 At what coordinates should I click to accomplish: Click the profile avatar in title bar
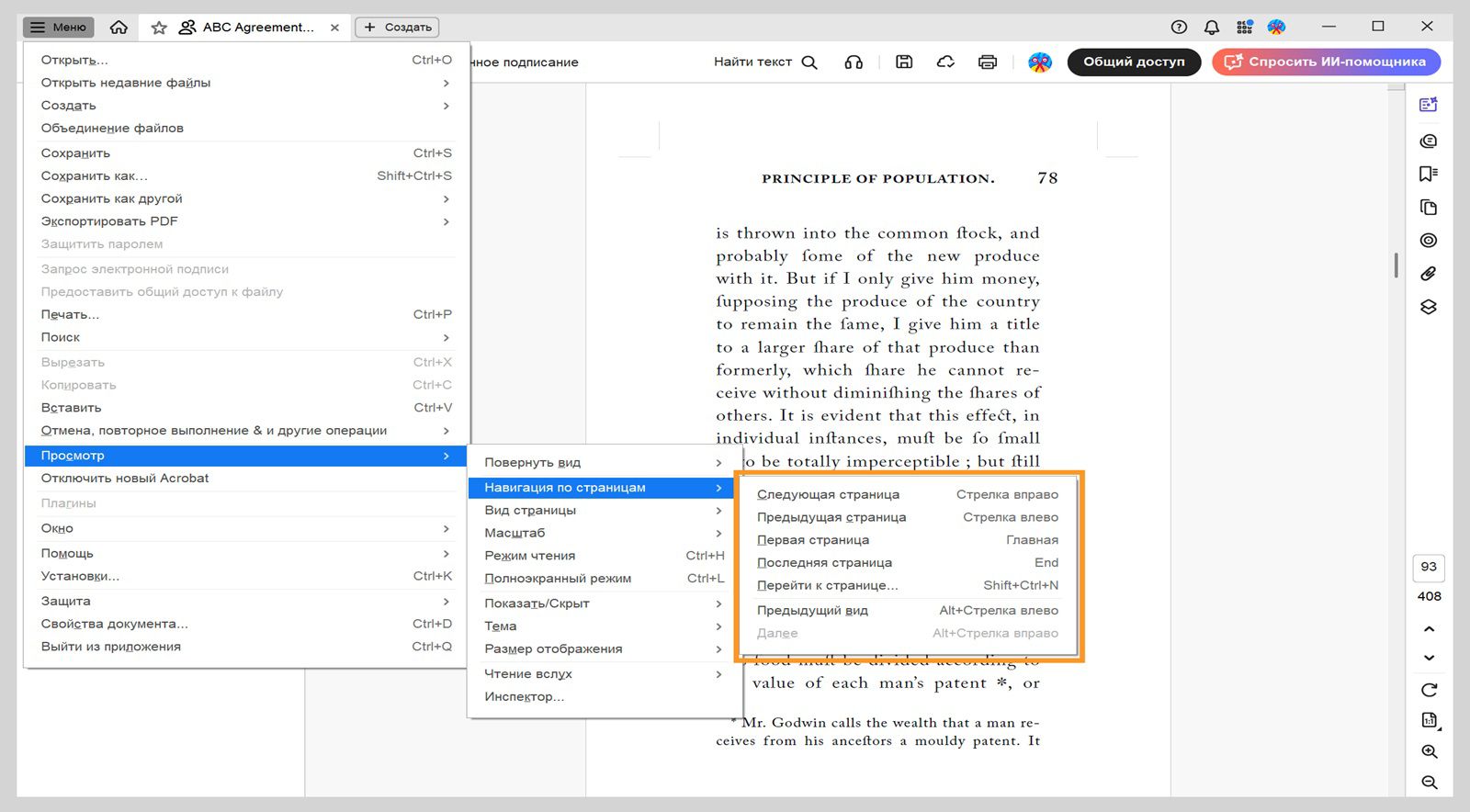(1276, 27)
